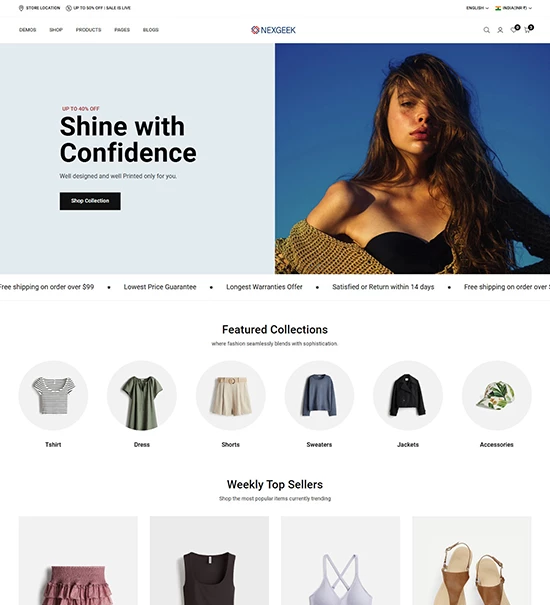Open the shopping cart icon
This screenshot has width=550, height=605.
click(x=527, y=30)
